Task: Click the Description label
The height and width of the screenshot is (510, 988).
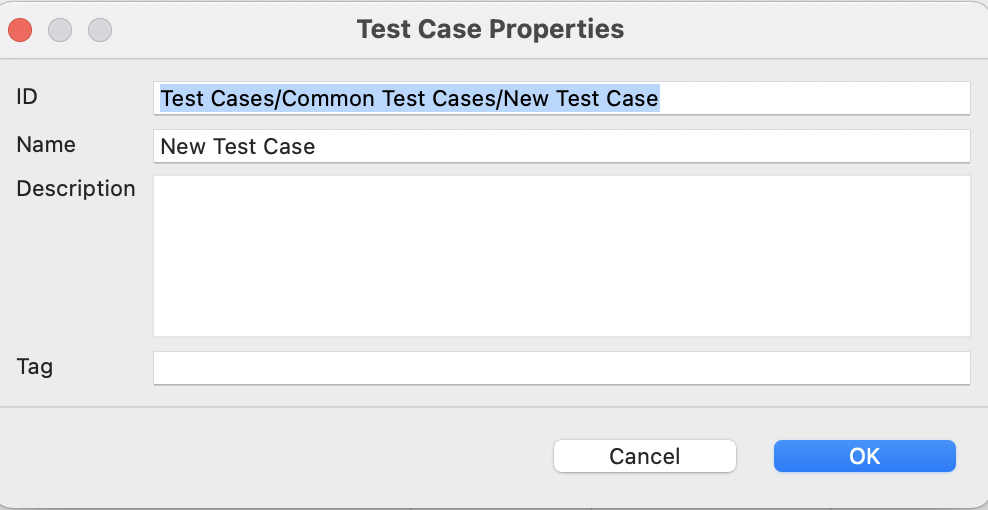Action: point(76,188)
